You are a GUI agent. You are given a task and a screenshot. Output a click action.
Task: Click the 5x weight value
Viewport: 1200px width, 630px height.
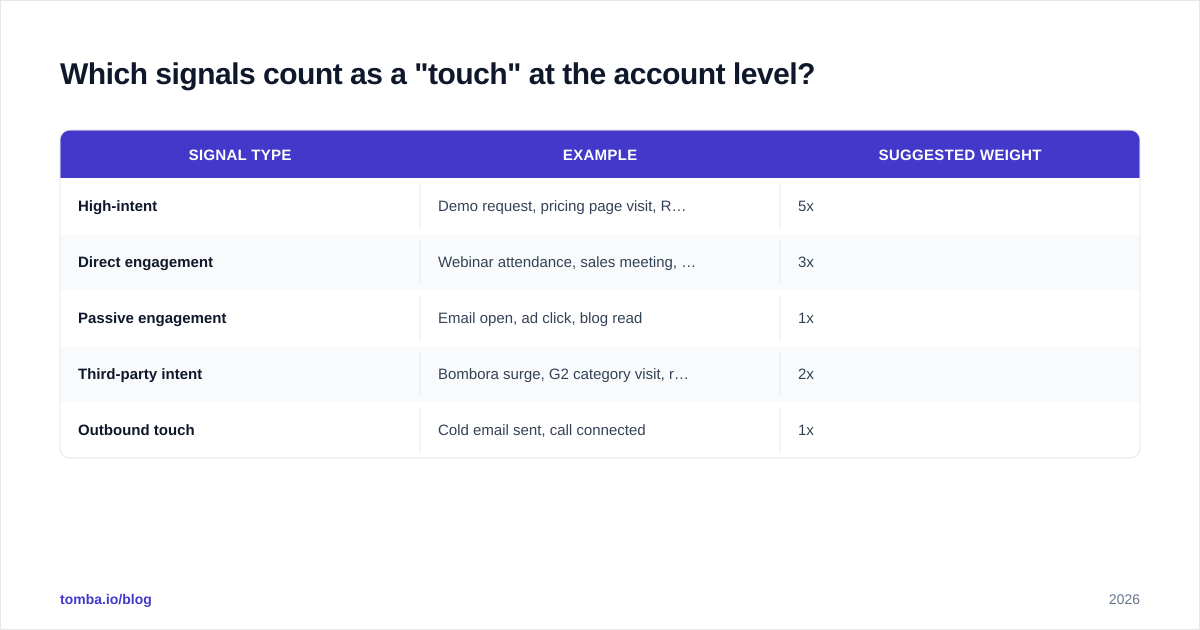tap(806, 206)
